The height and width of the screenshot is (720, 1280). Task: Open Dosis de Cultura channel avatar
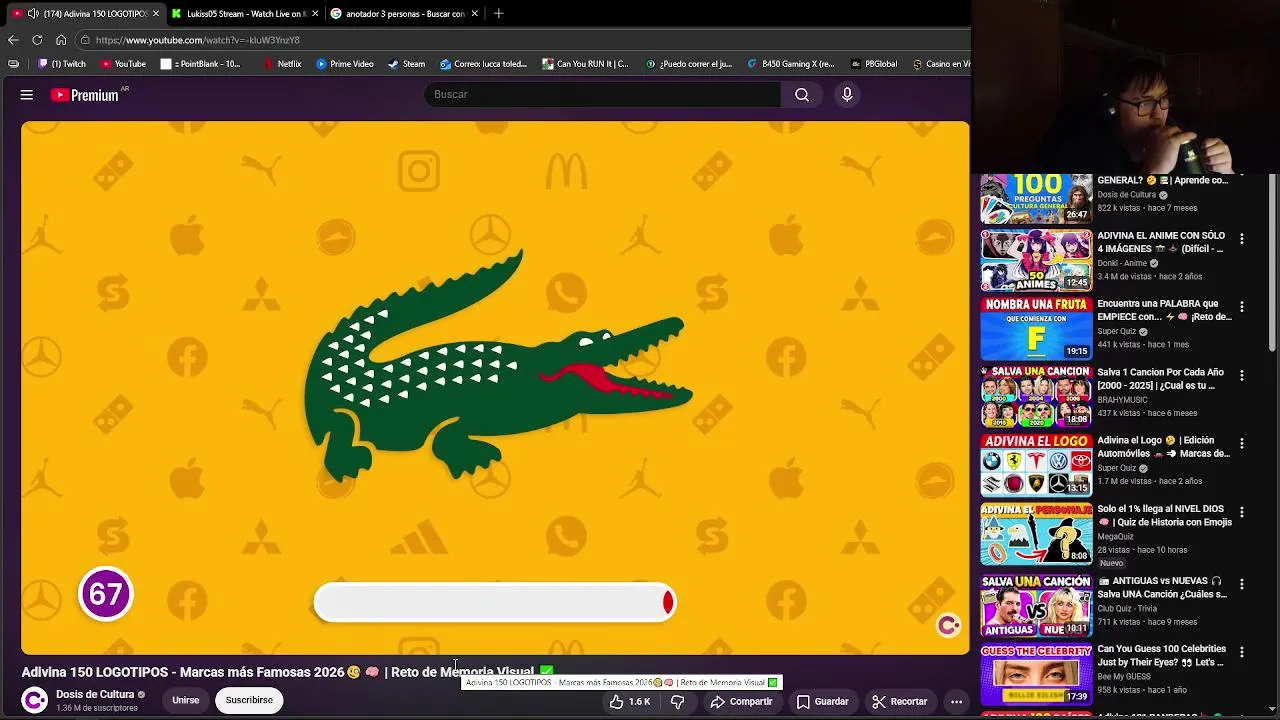pos(35,700)
